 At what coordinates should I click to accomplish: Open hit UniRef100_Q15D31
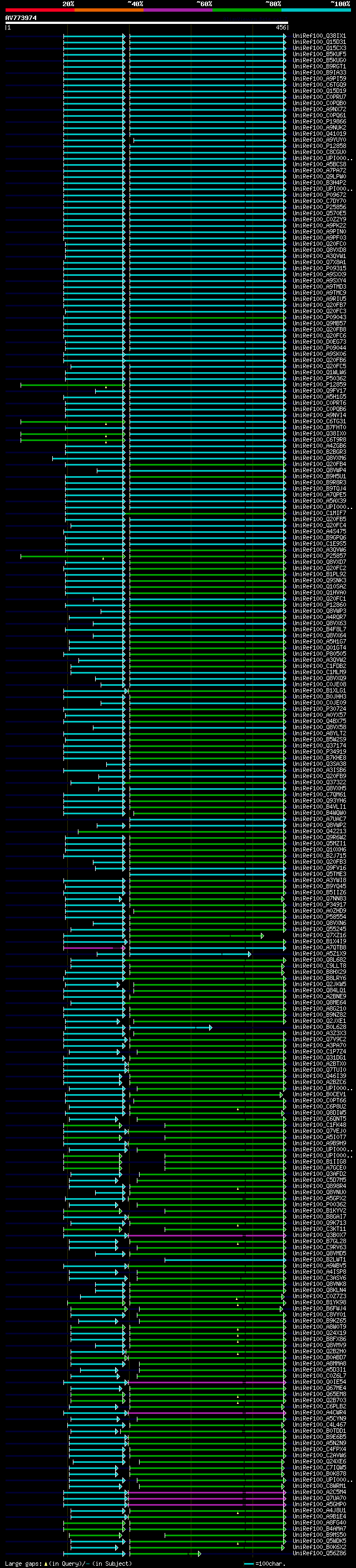319,42
